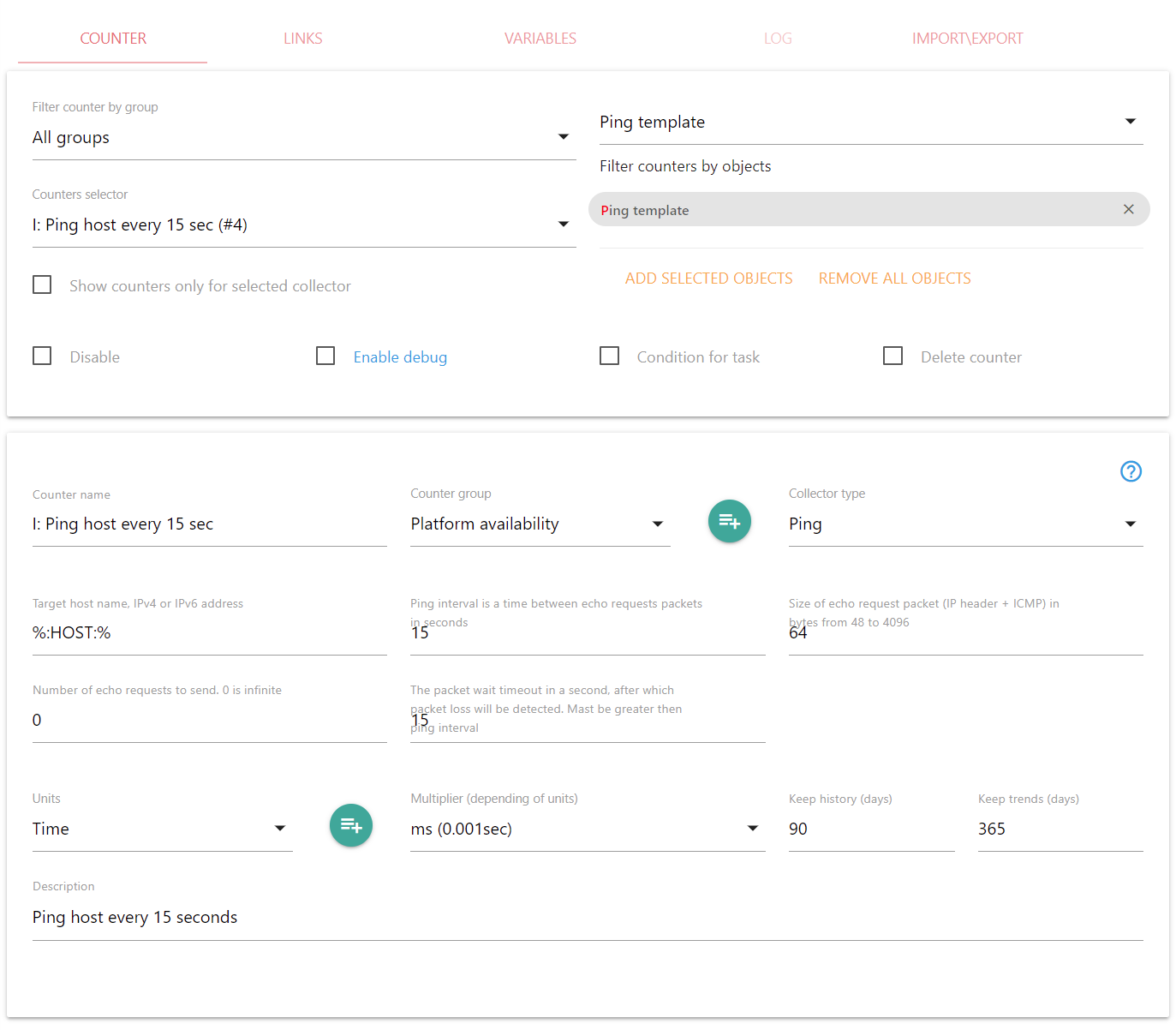The height and width of the screenshot is (1030, 1176).
Task: Go to the Import\Export tab
Action: tap(967, 39)
